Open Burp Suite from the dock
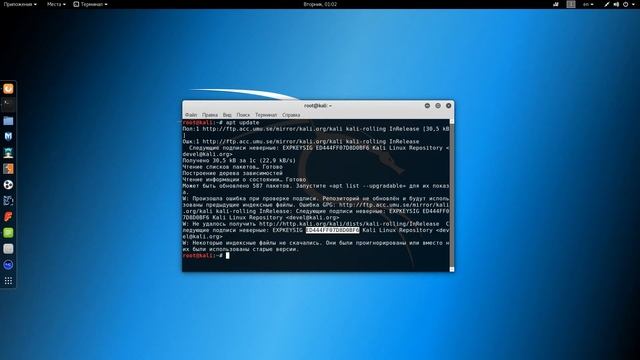640x360 pixels. pyautogui.click(x=8, y=169)
